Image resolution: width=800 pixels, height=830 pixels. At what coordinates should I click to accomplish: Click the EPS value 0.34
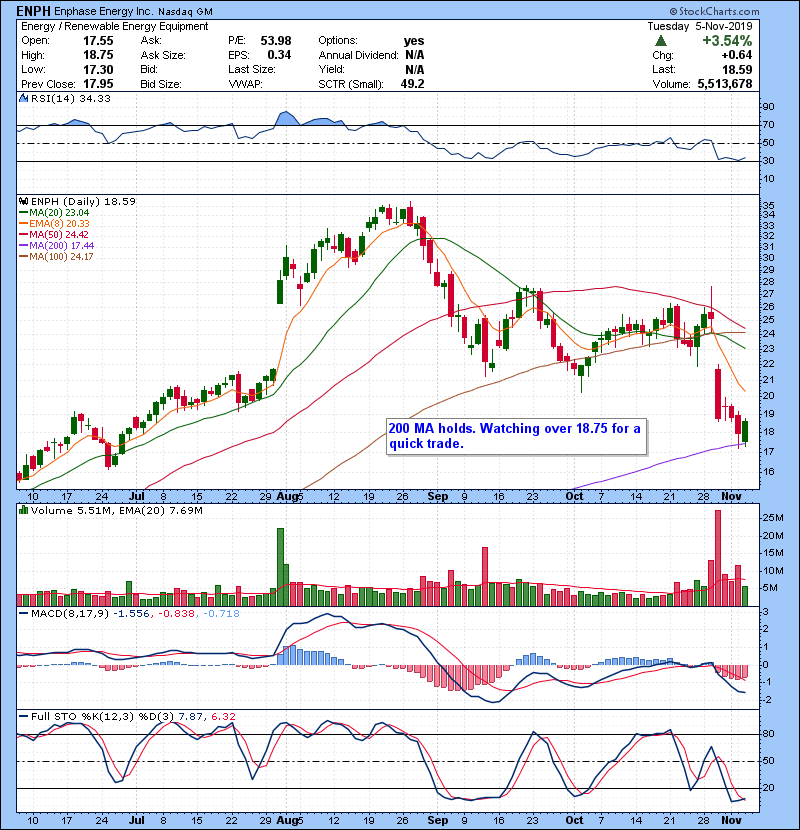[279, 55]
